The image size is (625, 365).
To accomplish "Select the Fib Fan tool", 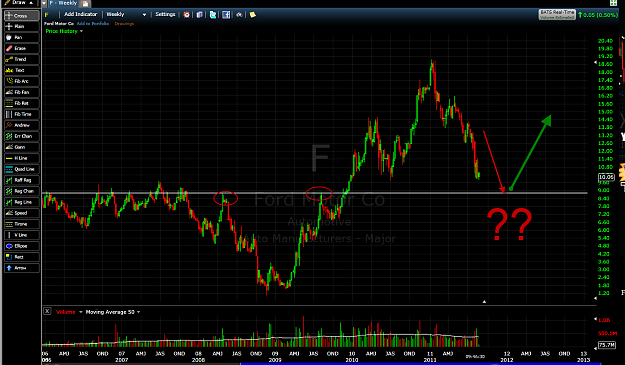I will coord(22,92).
